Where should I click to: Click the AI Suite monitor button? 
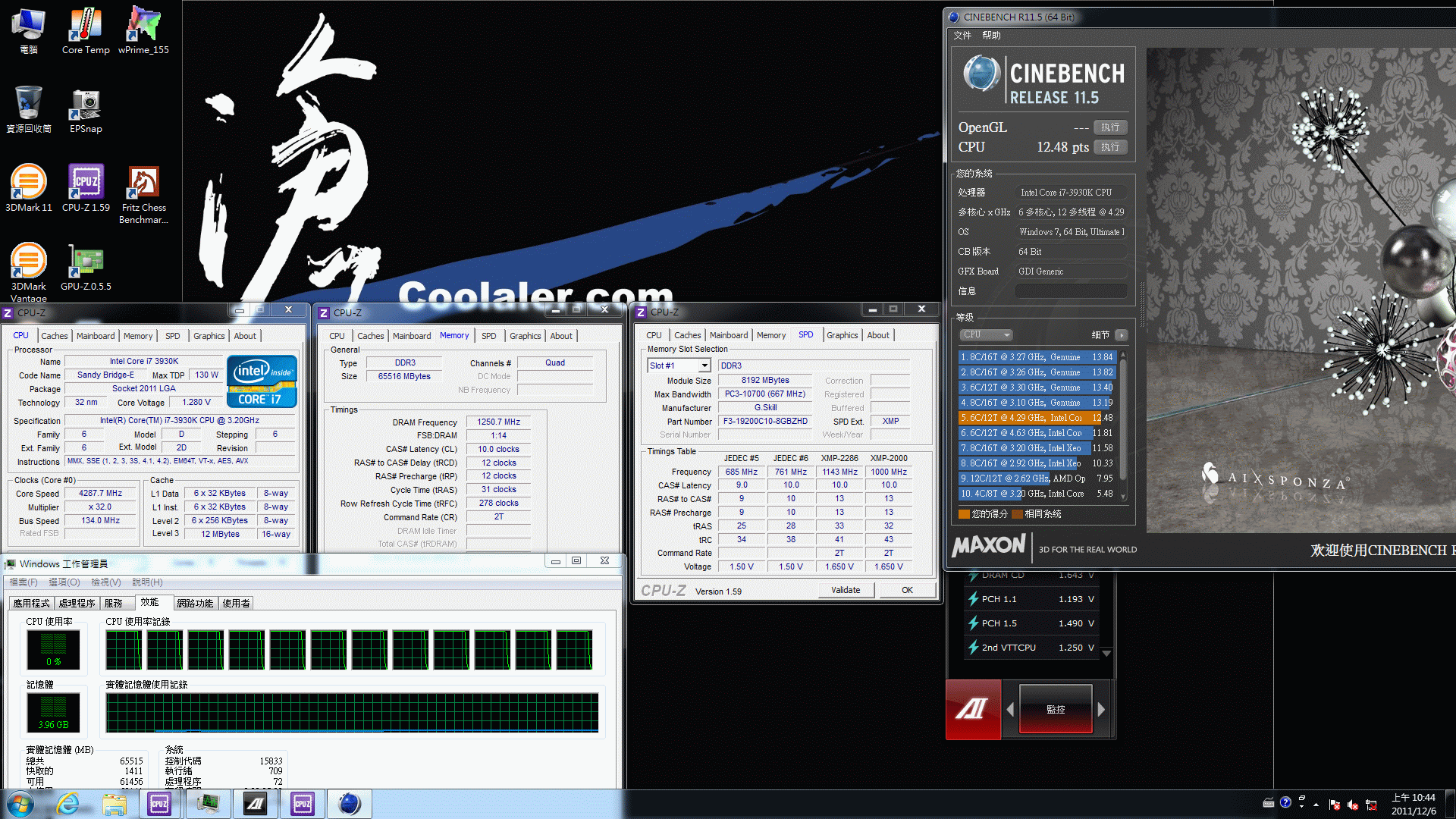pyautogui.click(x=1056, y=709)
